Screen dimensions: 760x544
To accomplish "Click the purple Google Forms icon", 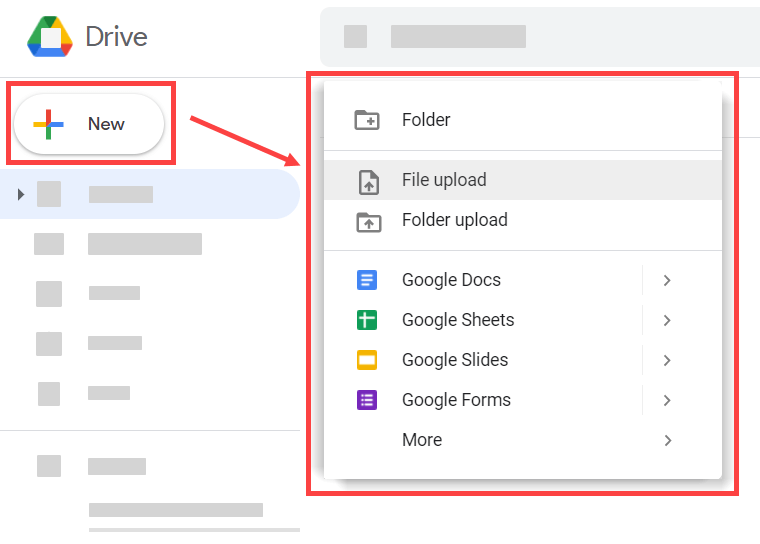I will (x=367, y=400).
